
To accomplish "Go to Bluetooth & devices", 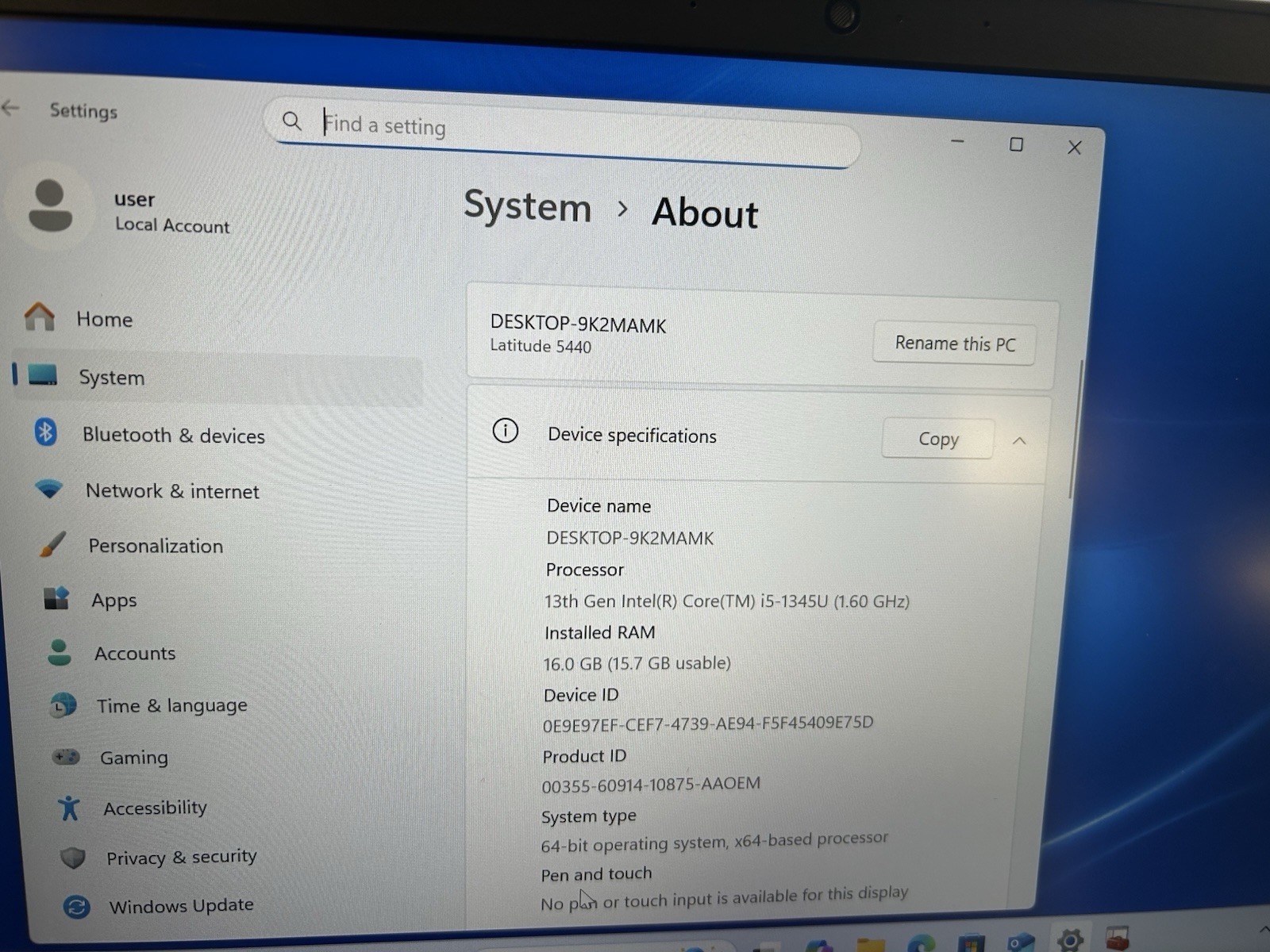I will point(173,435).
